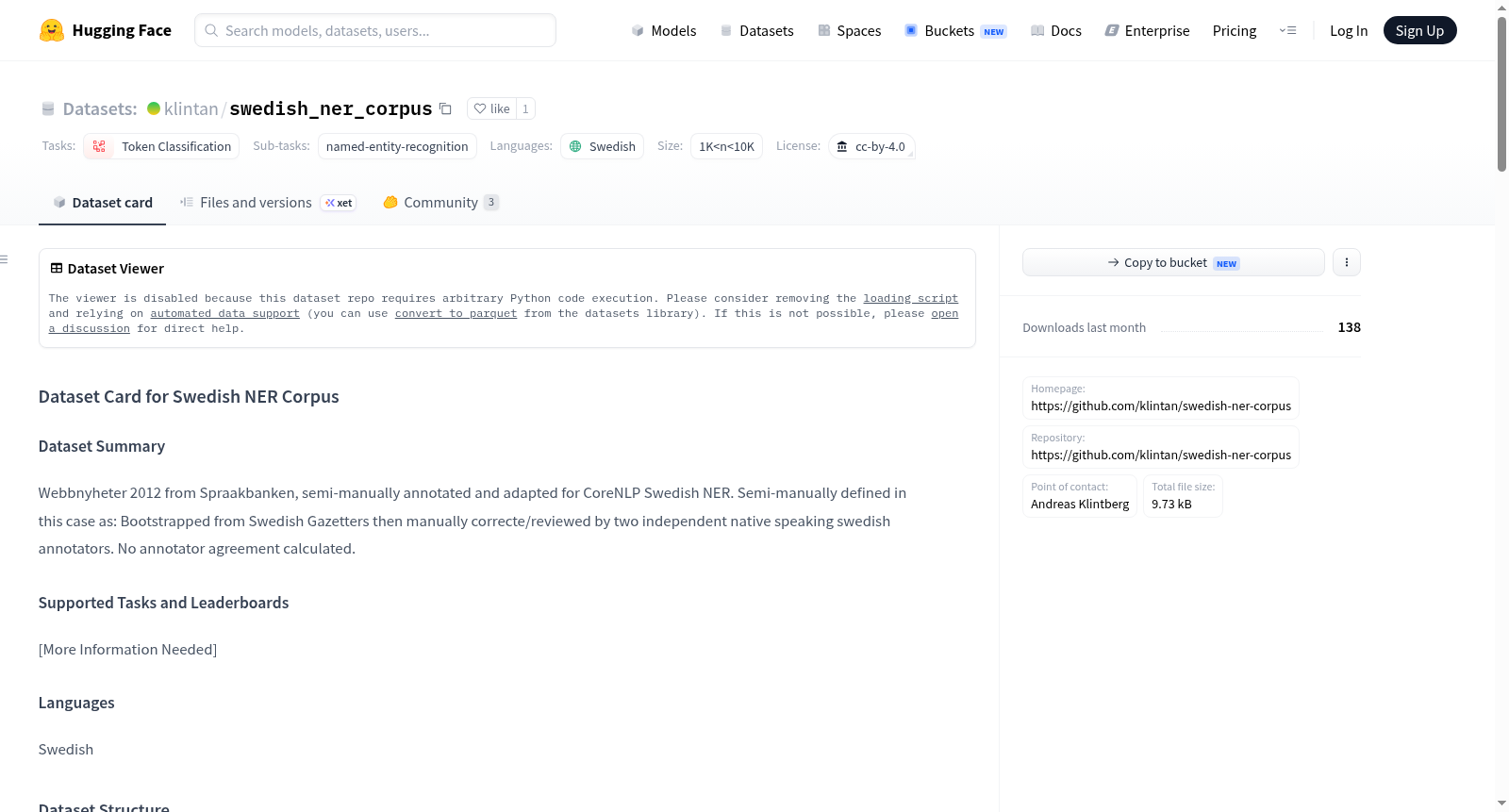
Task: Open the three-dot options menu
Action: point(1347,262)
